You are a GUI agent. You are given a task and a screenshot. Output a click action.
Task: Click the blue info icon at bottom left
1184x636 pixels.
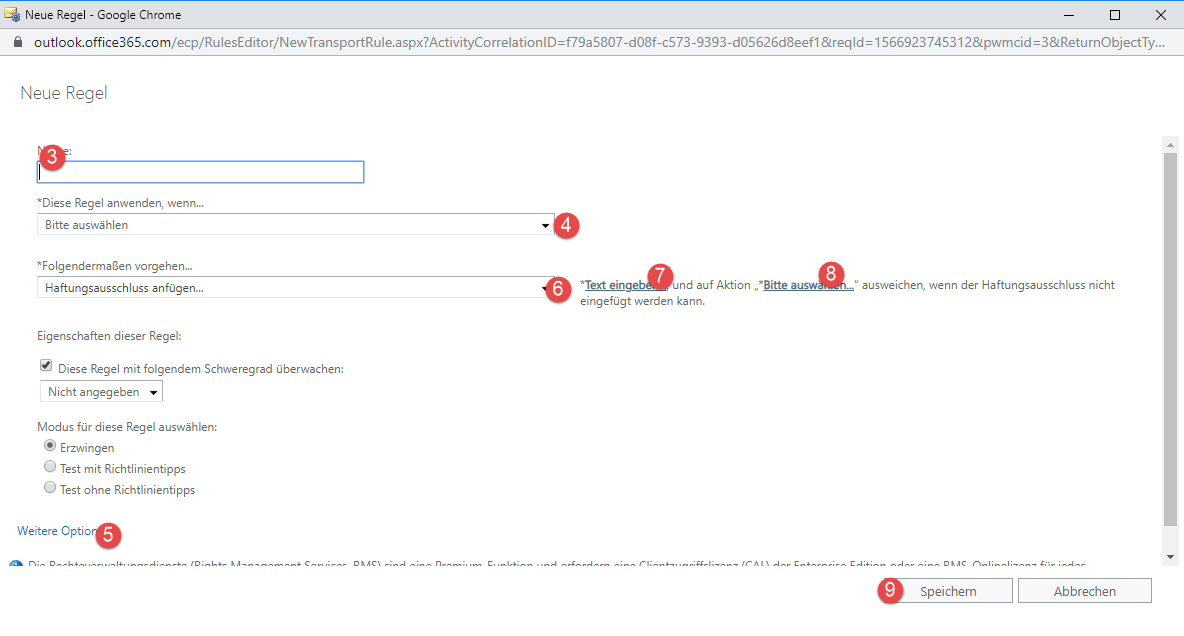coord(15,566)
